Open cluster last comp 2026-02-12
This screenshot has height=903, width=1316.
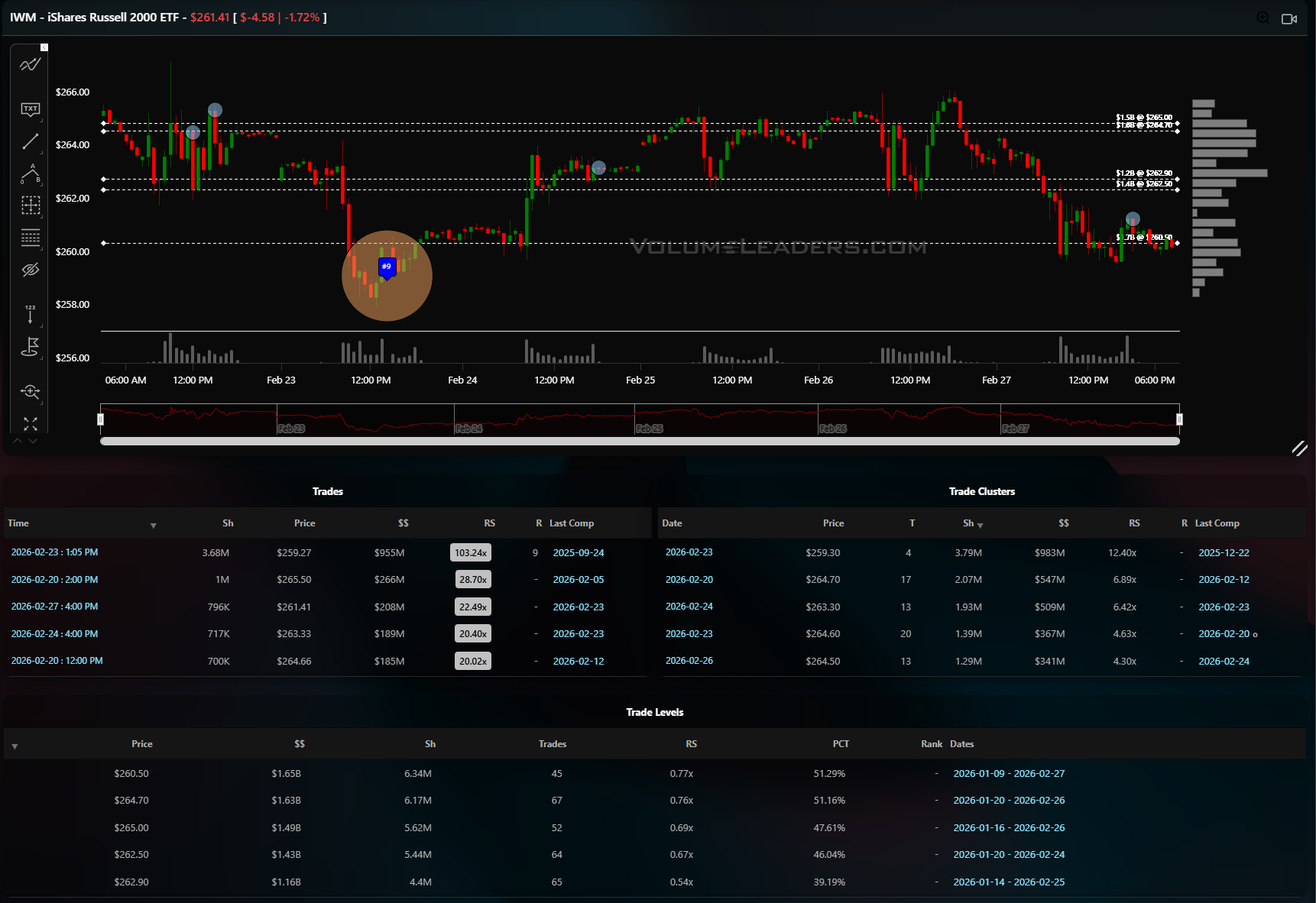point(1224,580)
